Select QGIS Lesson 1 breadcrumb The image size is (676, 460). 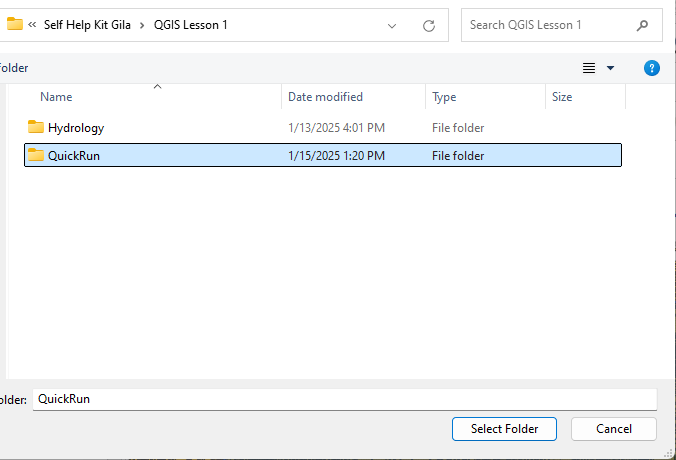click(191, 25)
